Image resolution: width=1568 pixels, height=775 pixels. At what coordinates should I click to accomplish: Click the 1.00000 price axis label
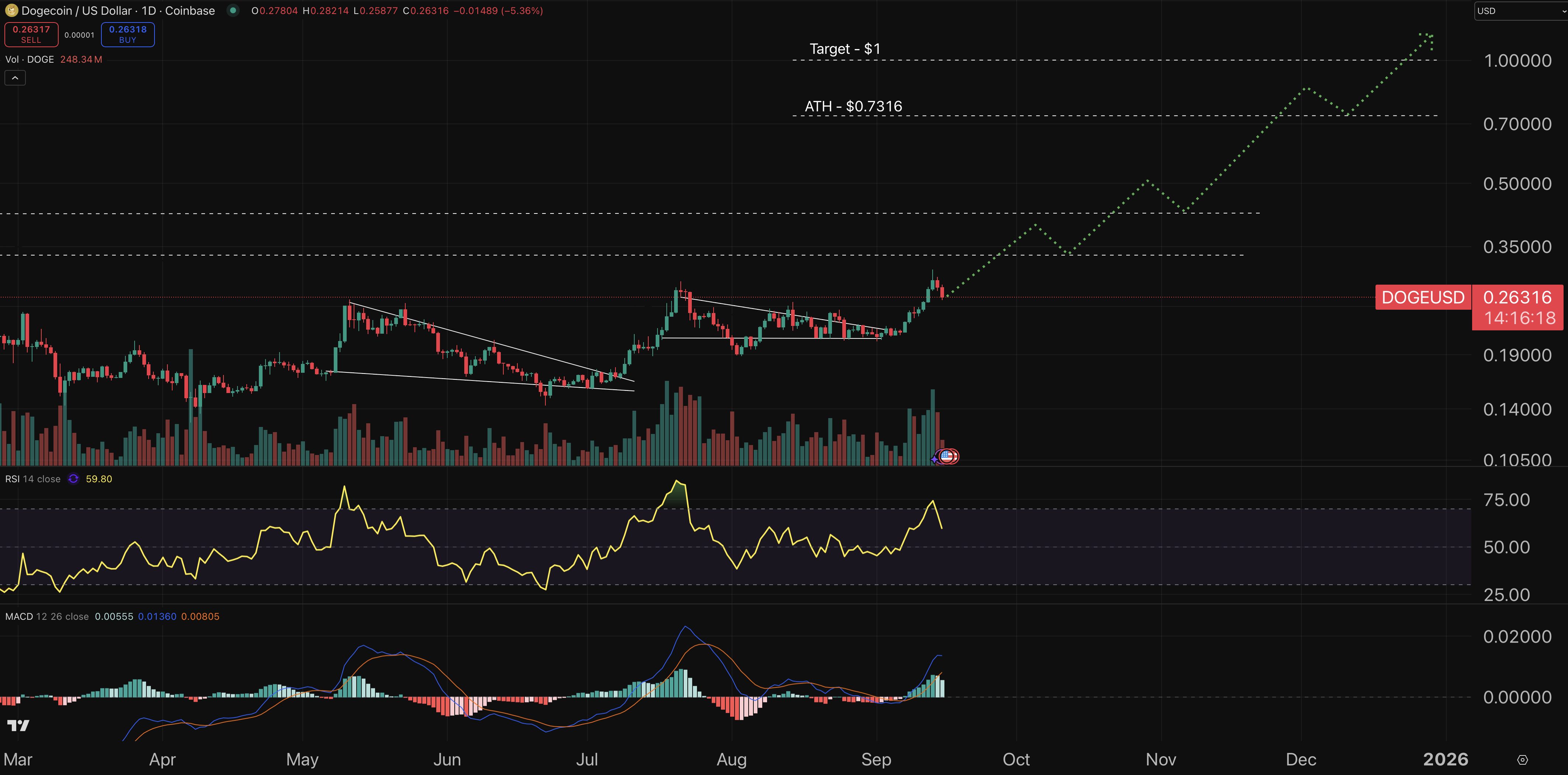[x=1517, y=61]
